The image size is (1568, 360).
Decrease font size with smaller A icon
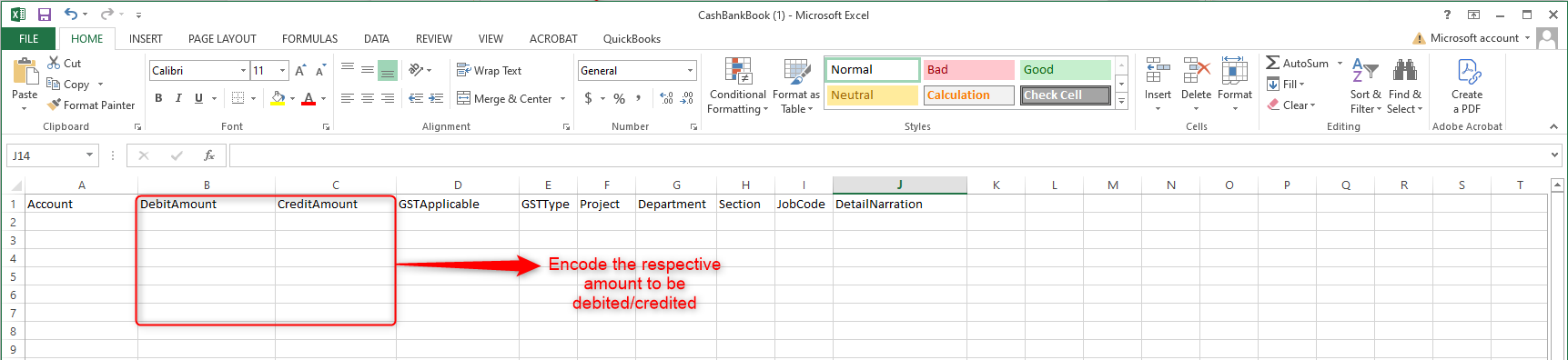click(320, 71)
